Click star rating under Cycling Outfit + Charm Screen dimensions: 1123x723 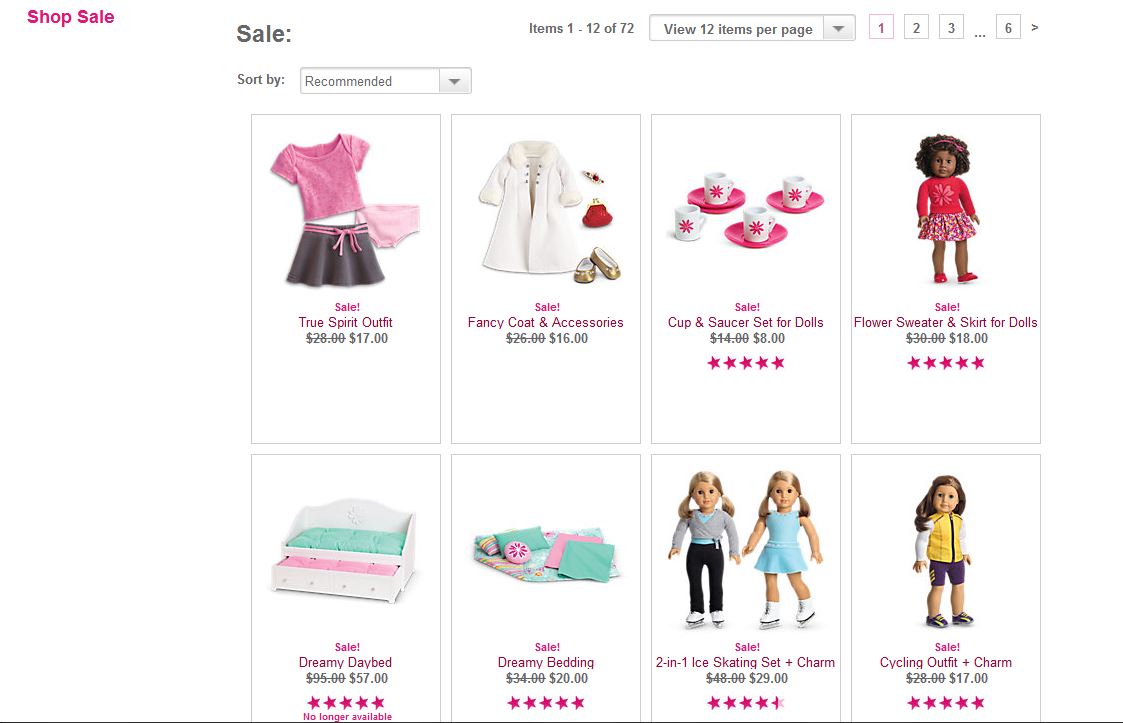click(x=945, y=703)
